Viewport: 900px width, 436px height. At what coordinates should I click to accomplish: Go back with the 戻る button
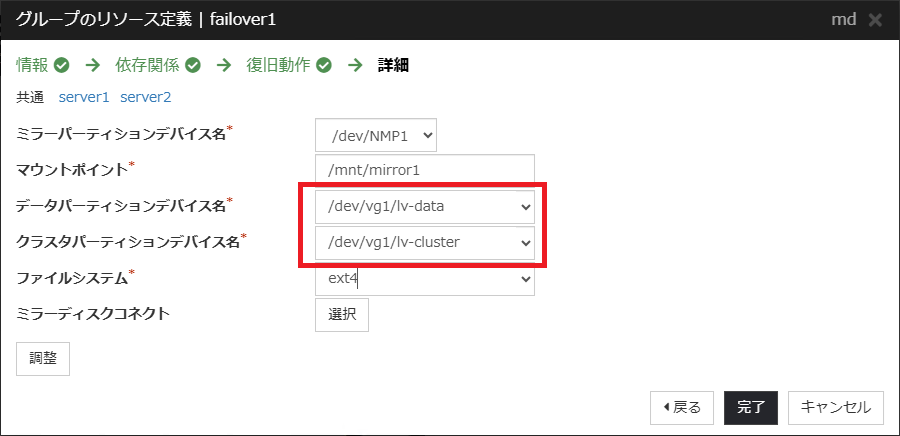[x=682, y=407]
